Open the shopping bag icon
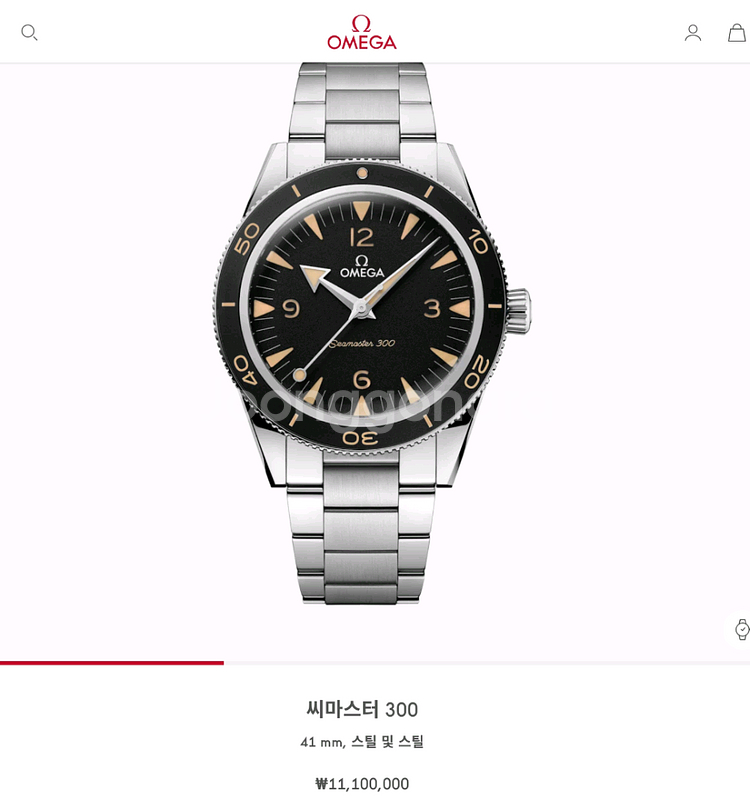This screenshot has width=750, height=809. click(737, 33)
